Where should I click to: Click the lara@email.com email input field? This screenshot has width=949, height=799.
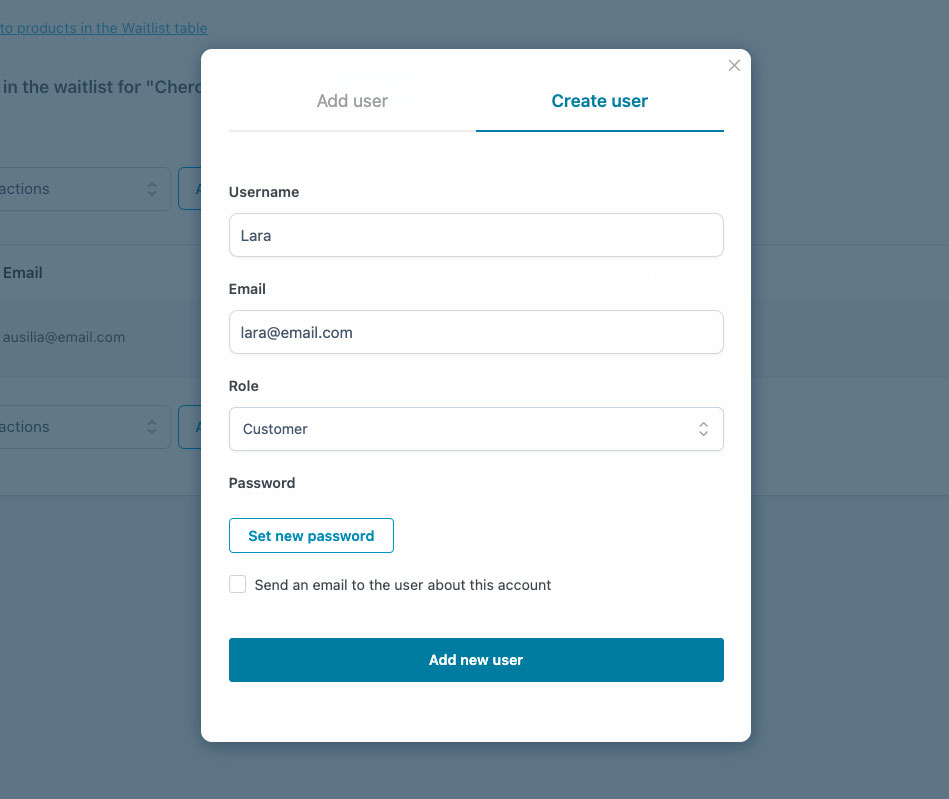click(476, 332)
